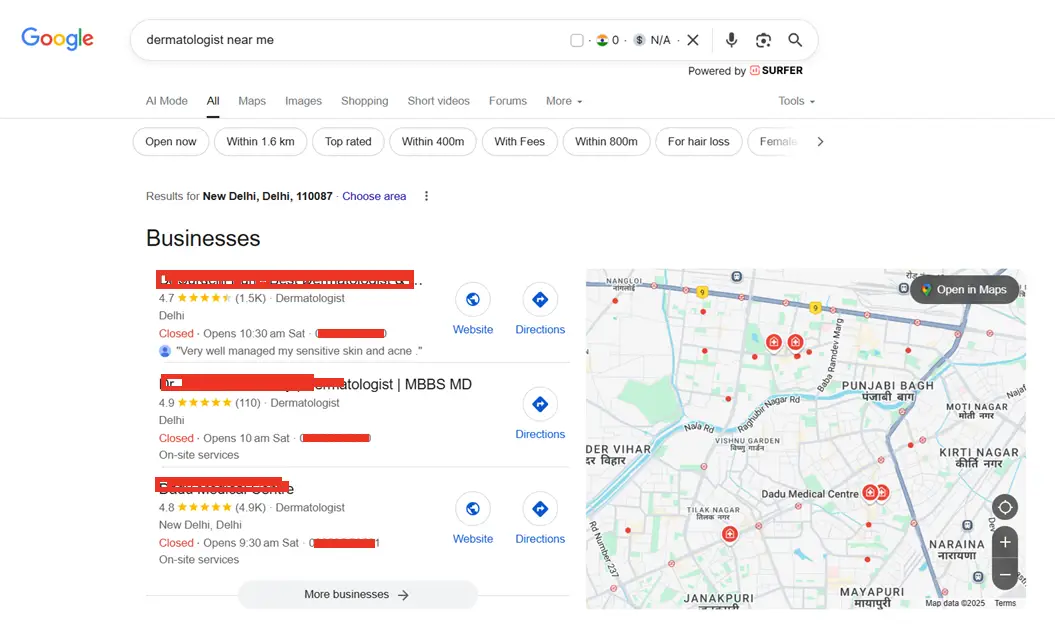This screenshot has height=625, width=1055.
Task: Toggle the Surfer checkbox in the search bar
Action: [x=577, y=40]
